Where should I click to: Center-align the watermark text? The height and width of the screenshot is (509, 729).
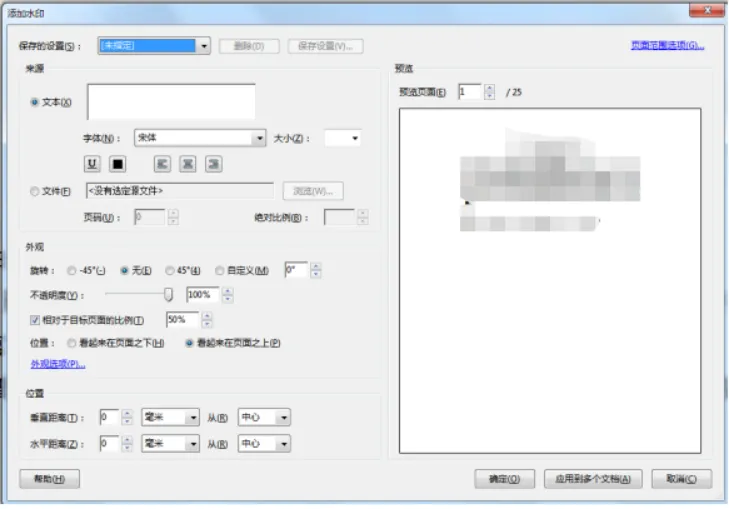click(x=188, y=164)
